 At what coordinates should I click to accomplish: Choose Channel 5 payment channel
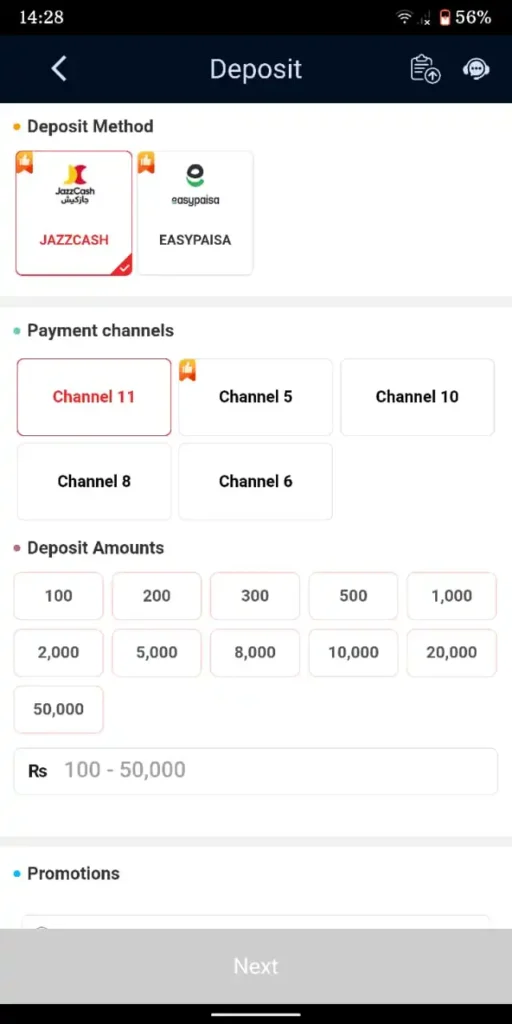coord(255,397)
